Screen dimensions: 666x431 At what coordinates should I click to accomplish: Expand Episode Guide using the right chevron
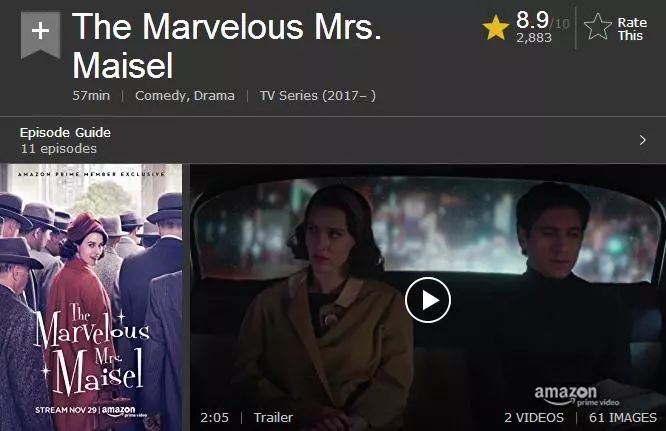point(643,140)
